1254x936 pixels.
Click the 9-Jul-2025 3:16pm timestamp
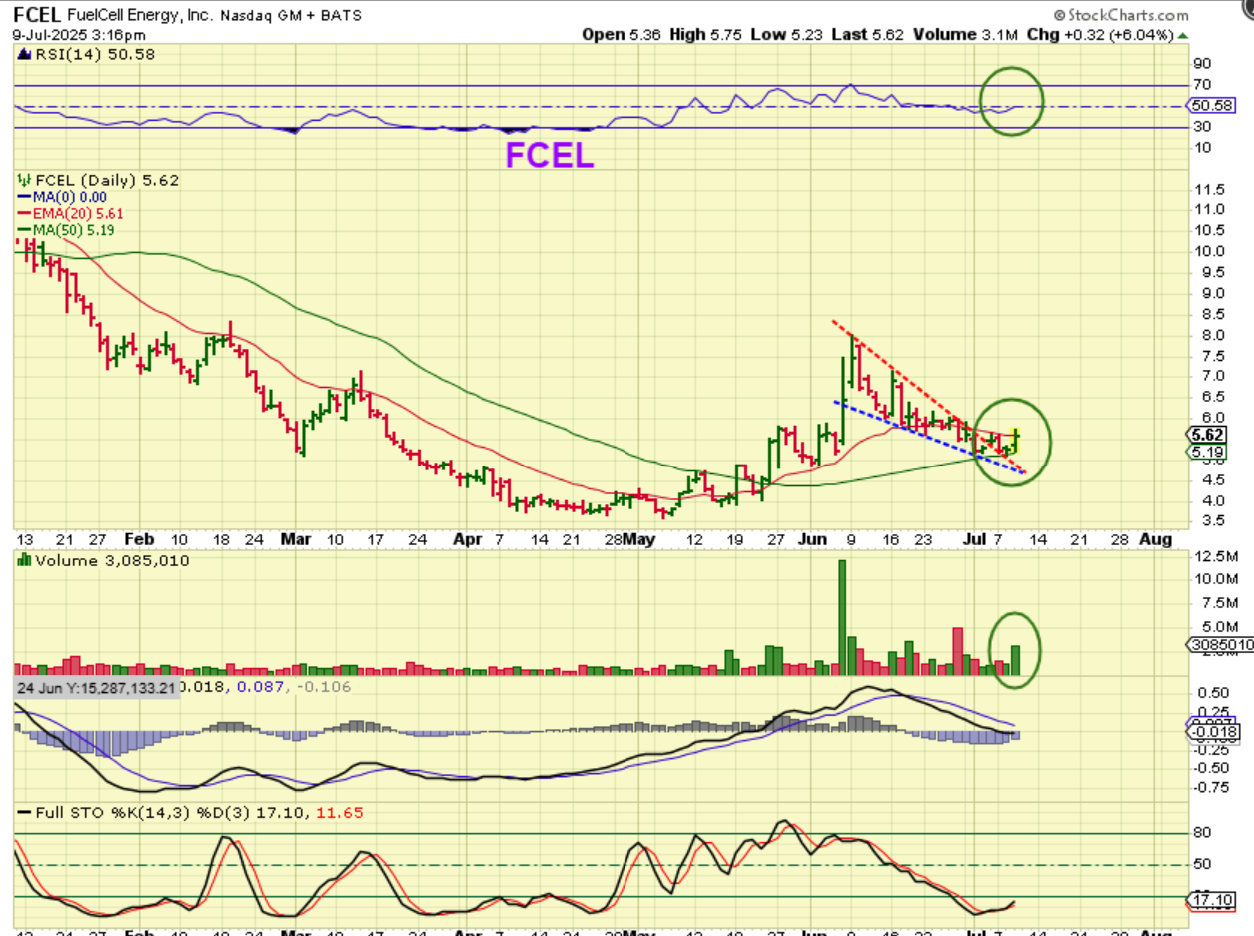pyautogui.click(x=78, y=34)
